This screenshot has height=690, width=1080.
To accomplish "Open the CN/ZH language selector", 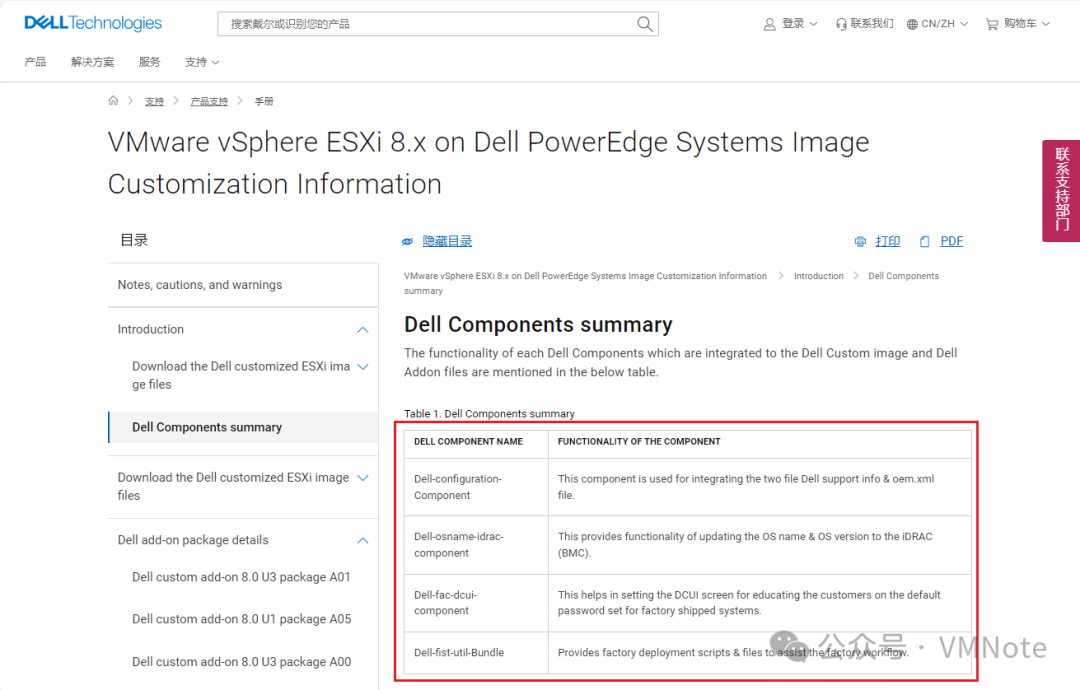I will (x=937, y=24).
